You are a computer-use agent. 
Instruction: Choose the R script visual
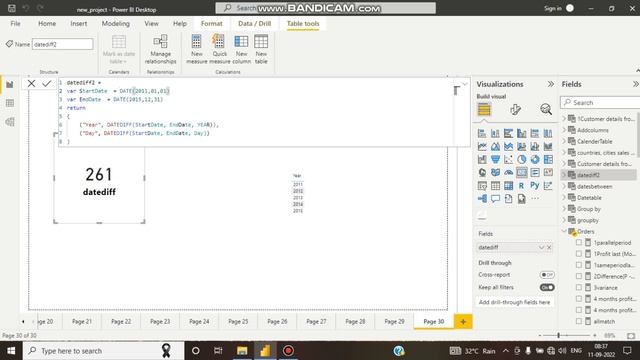click(522, 185)
